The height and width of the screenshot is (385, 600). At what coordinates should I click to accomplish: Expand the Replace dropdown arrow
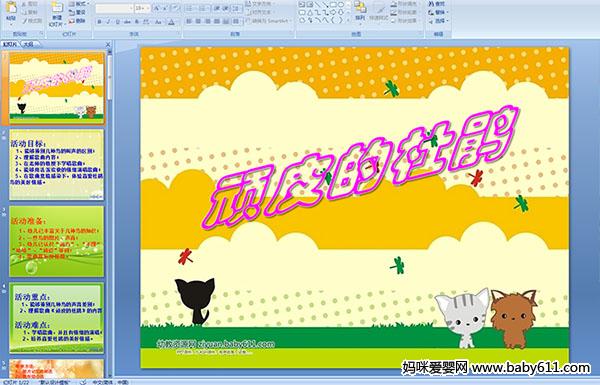point(447,12)
